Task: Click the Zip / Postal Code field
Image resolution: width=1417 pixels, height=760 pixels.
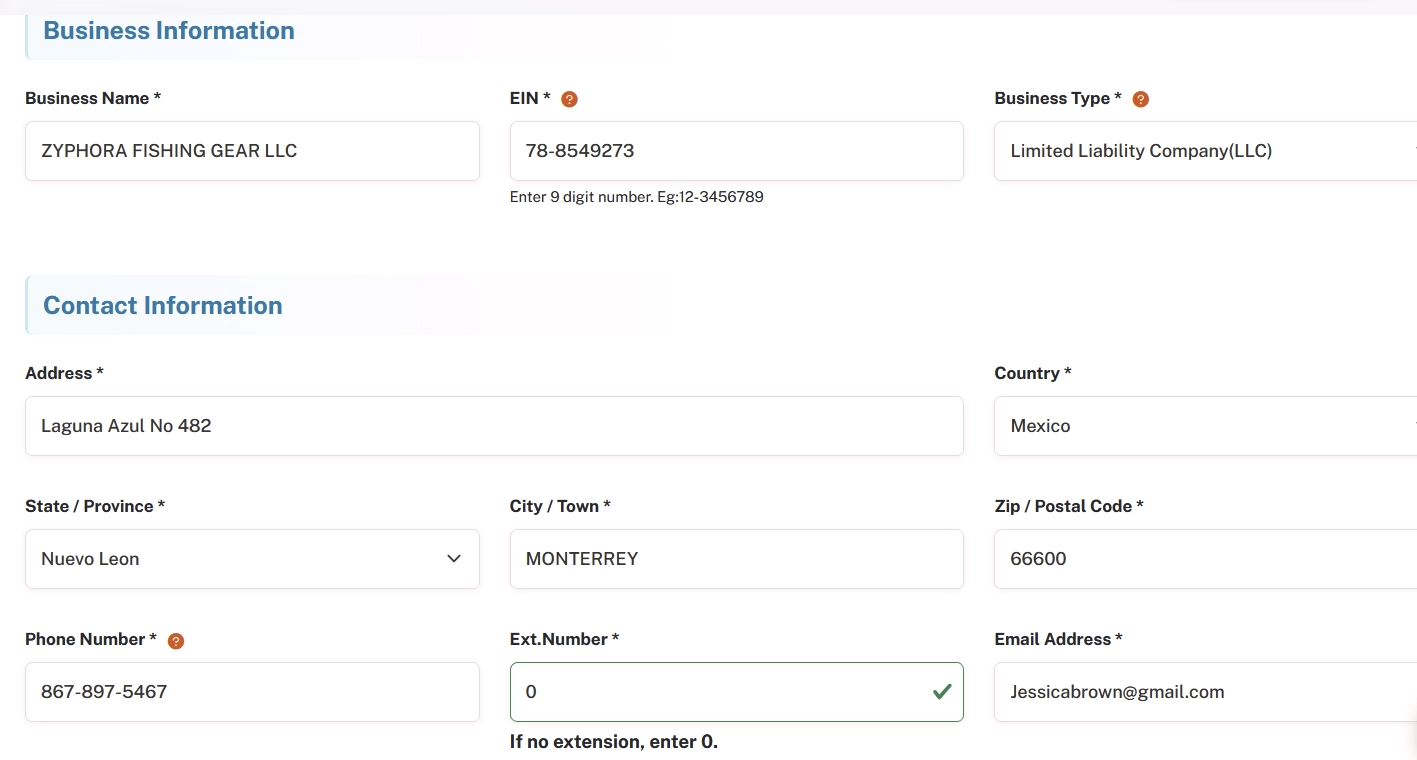Action: pos(1205,559)
